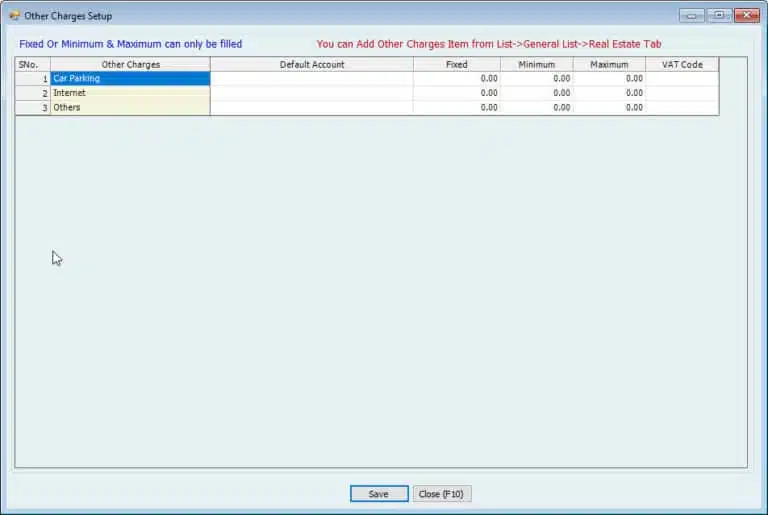Click the Other Charges column header
Screen dimensions: 768x515
click(x=130, y=64)
